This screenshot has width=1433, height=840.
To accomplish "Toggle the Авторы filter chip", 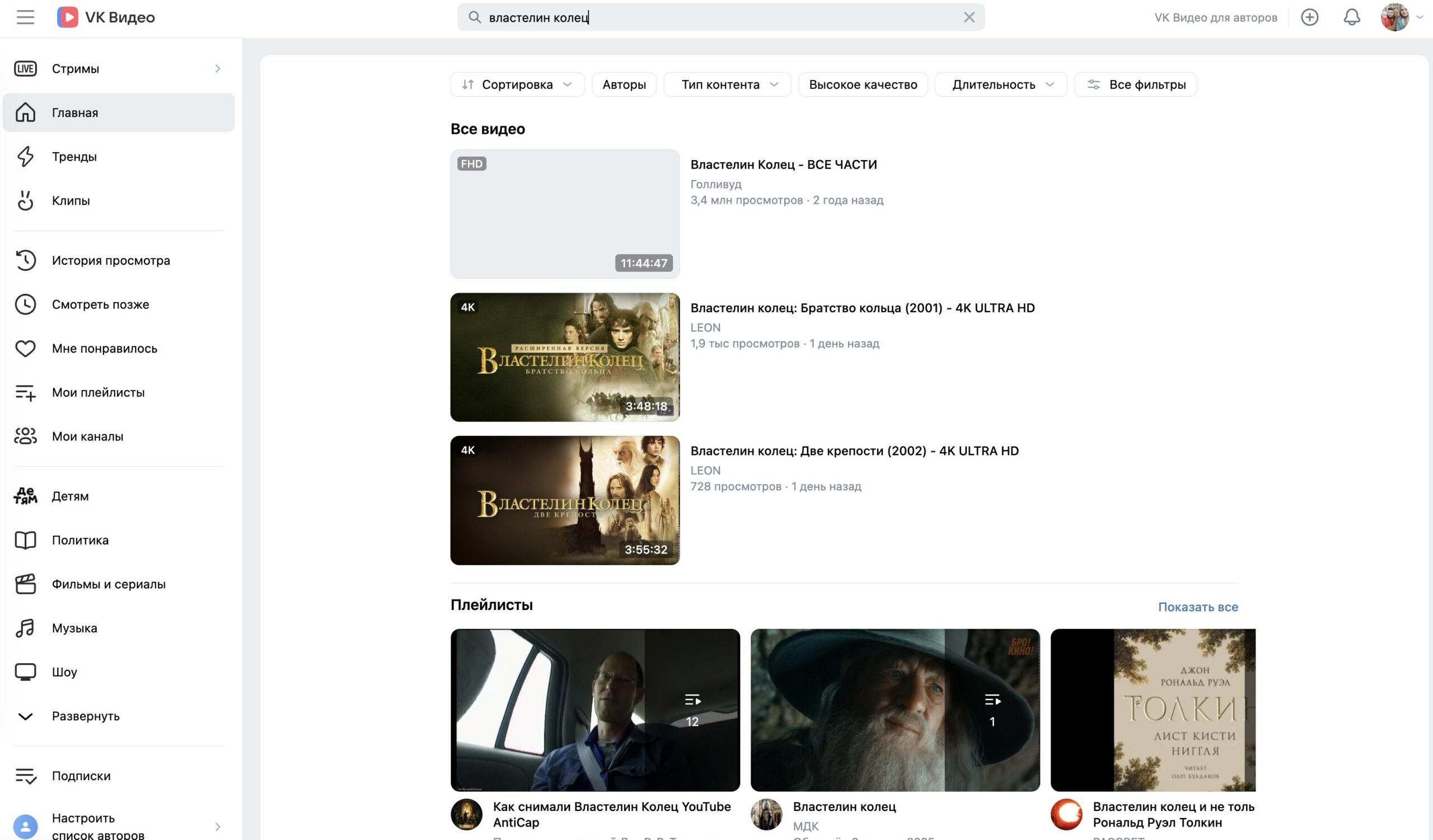I will (x=624, y=85).
